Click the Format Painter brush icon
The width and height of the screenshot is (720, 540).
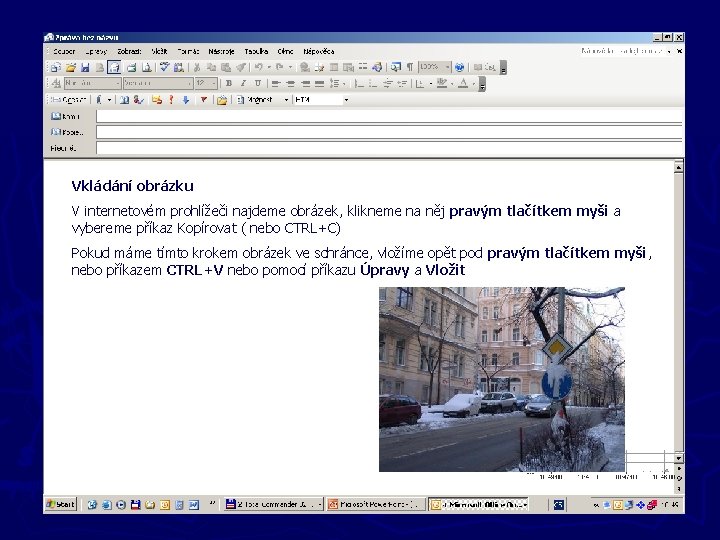[241, 68]
